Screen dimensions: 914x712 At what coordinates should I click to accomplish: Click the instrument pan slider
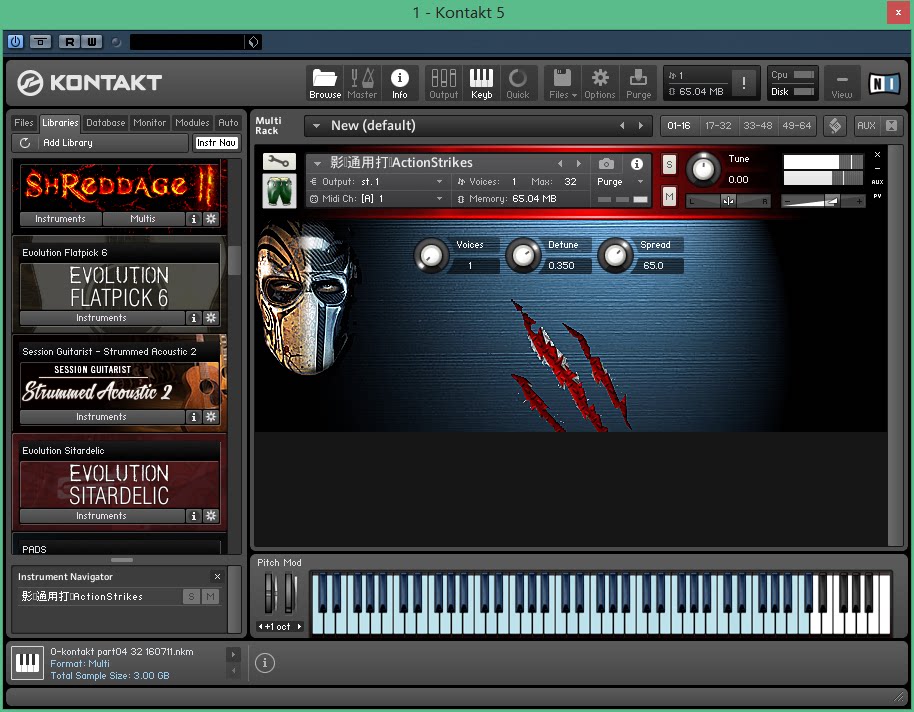click(729, 201)
